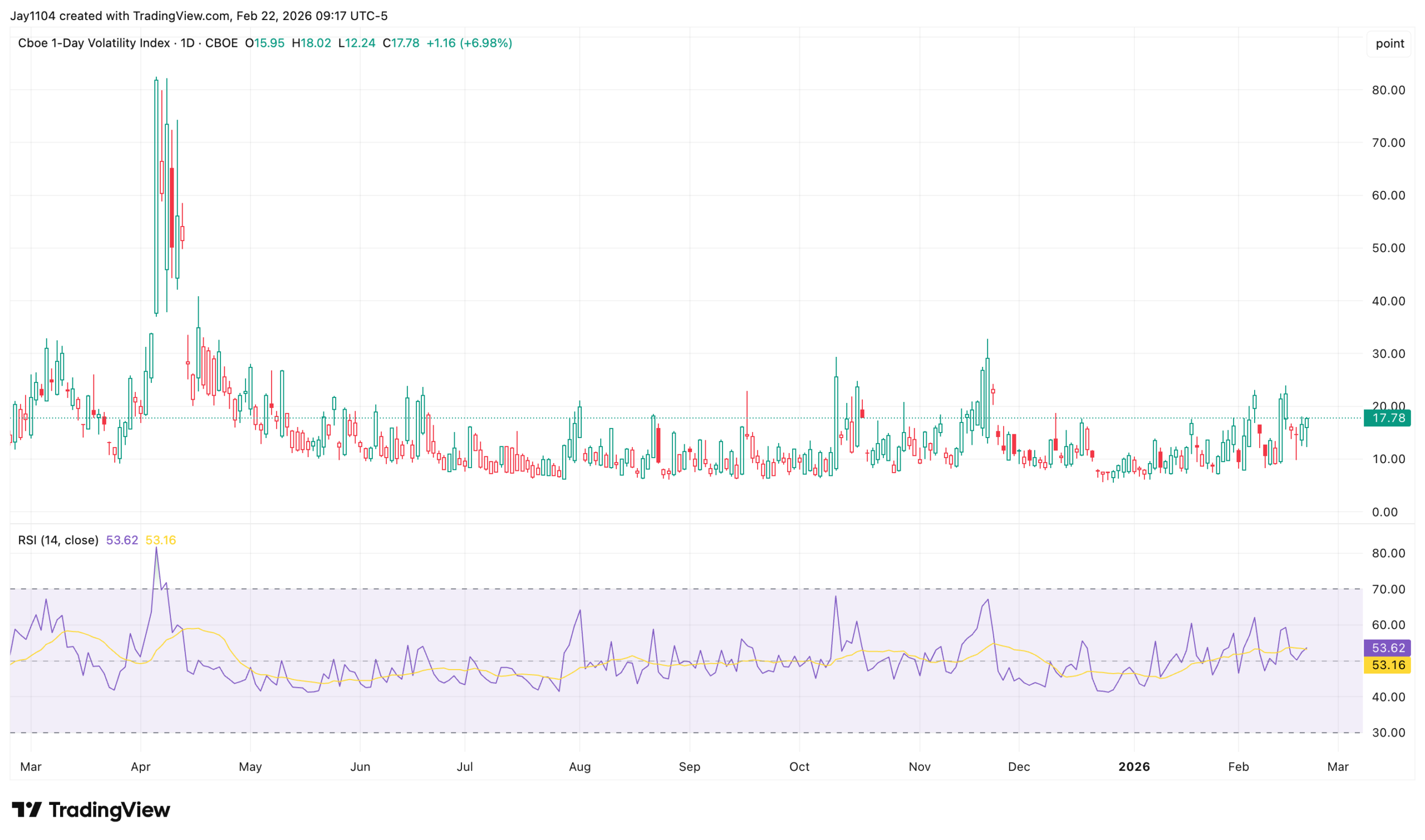The height and width of the screenshot is (840, 1425).
Task: Click the 70.00 RSI overbought level label
Action: (x=1388, y=590)
